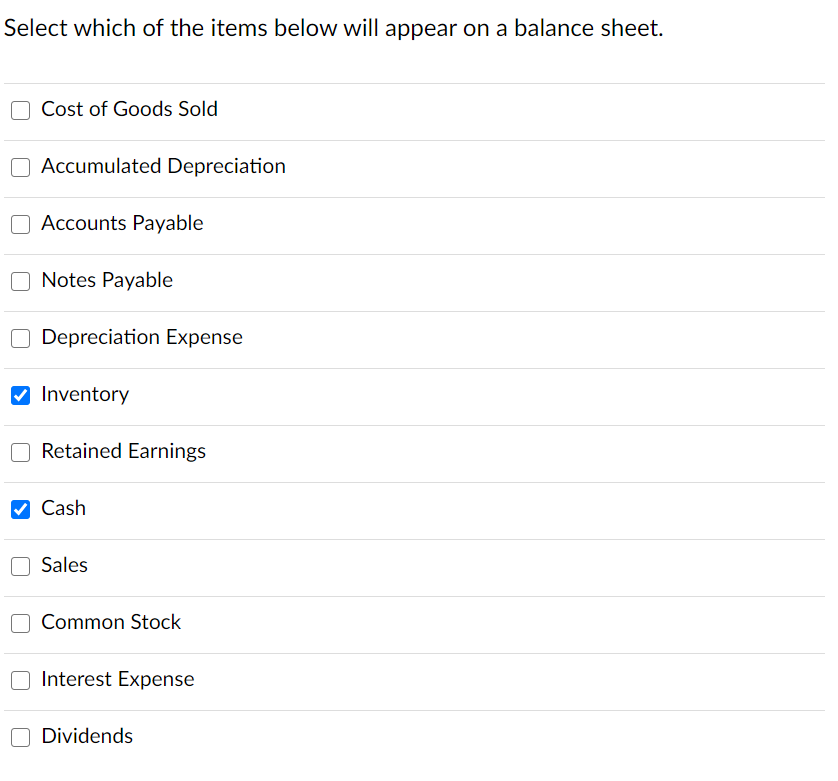Click the Common Stock label text

tap(111, 622)
